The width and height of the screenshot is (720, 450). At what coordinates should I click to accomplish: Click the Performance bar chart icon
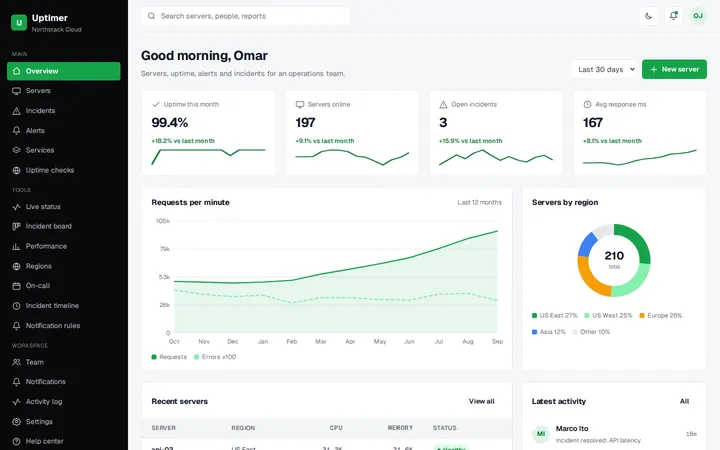pyautogui.click(x=17, y=246)
